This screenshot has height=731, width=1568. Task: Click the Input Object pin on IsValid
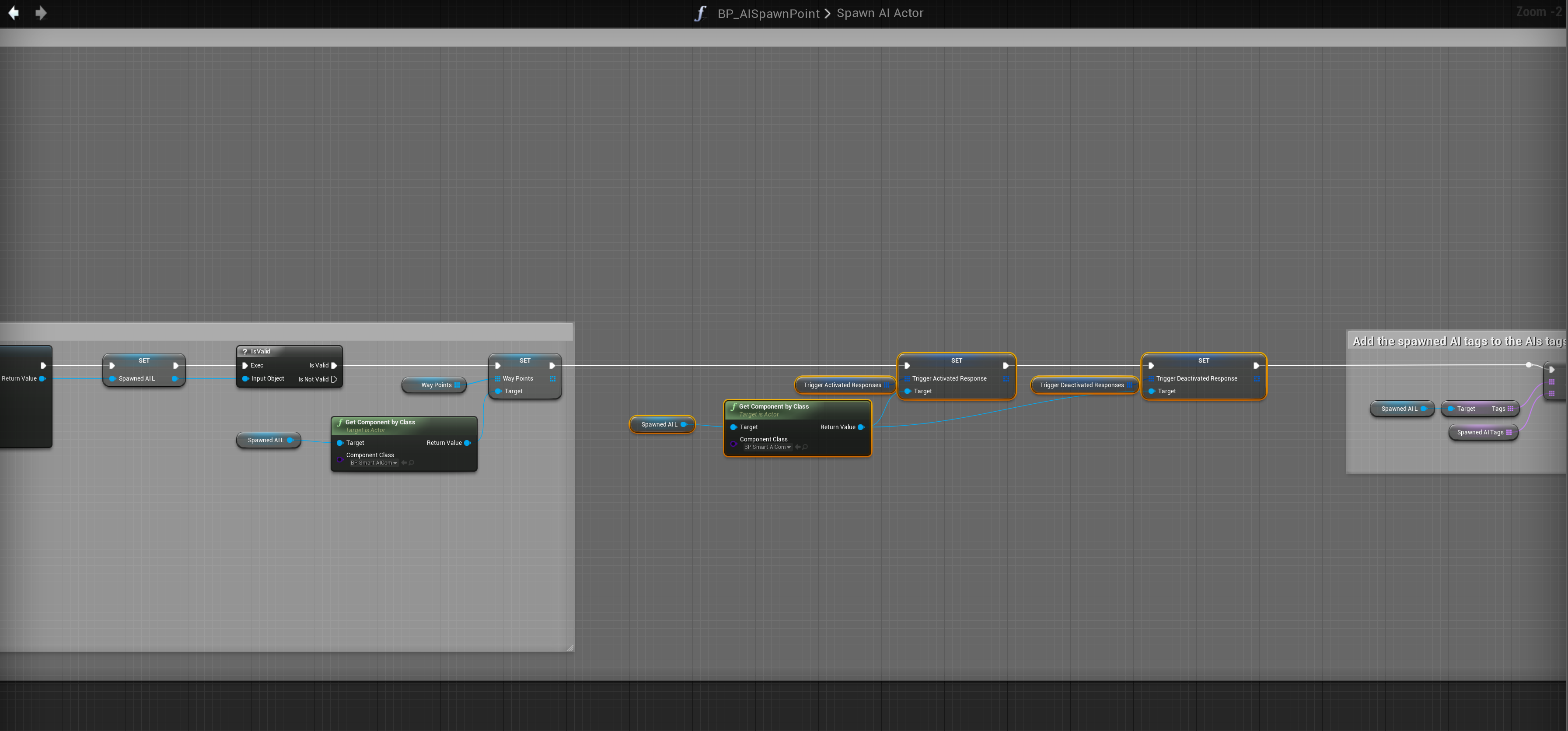245,378
